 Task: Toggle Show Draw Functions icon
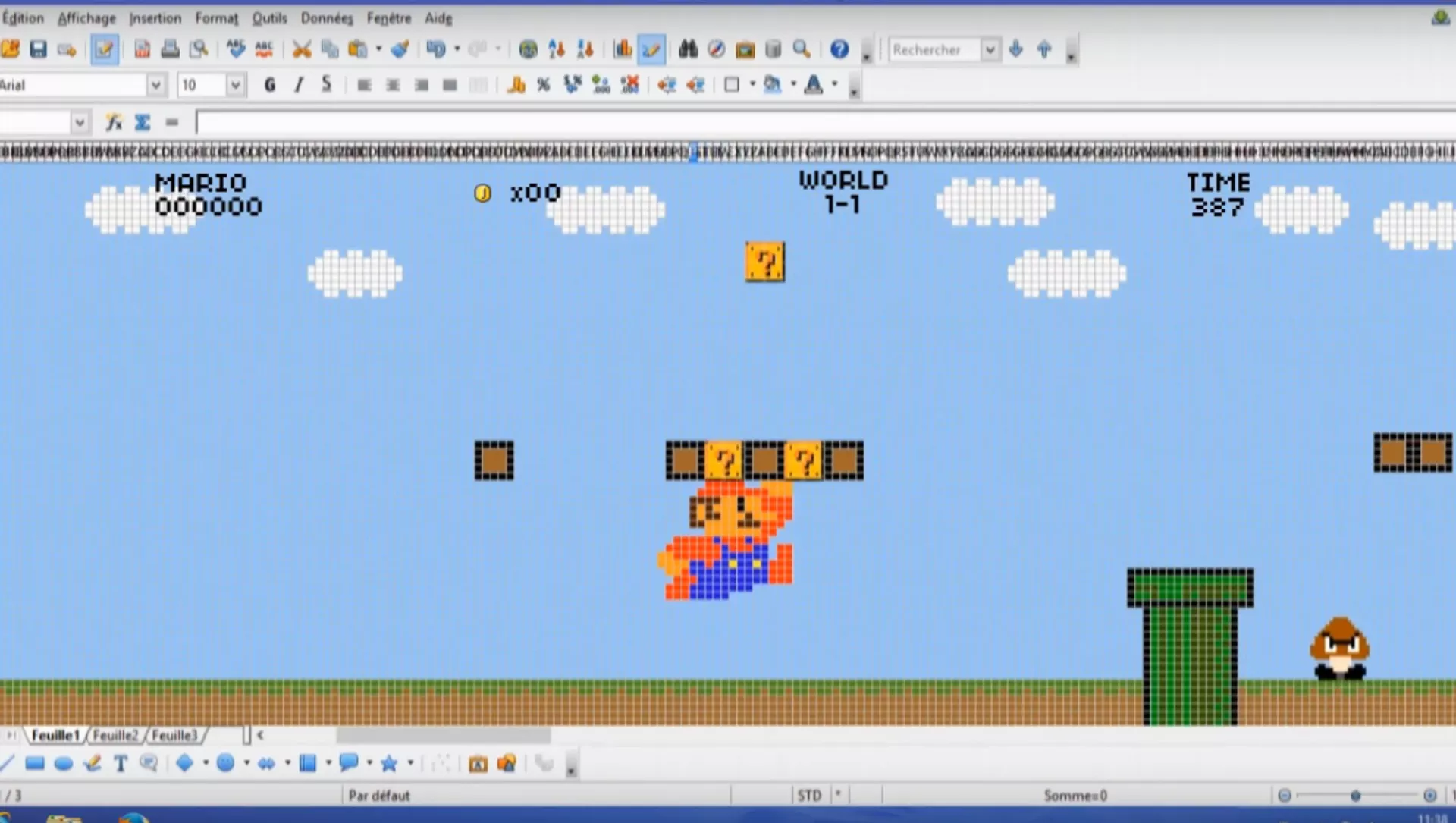[651, 50]
